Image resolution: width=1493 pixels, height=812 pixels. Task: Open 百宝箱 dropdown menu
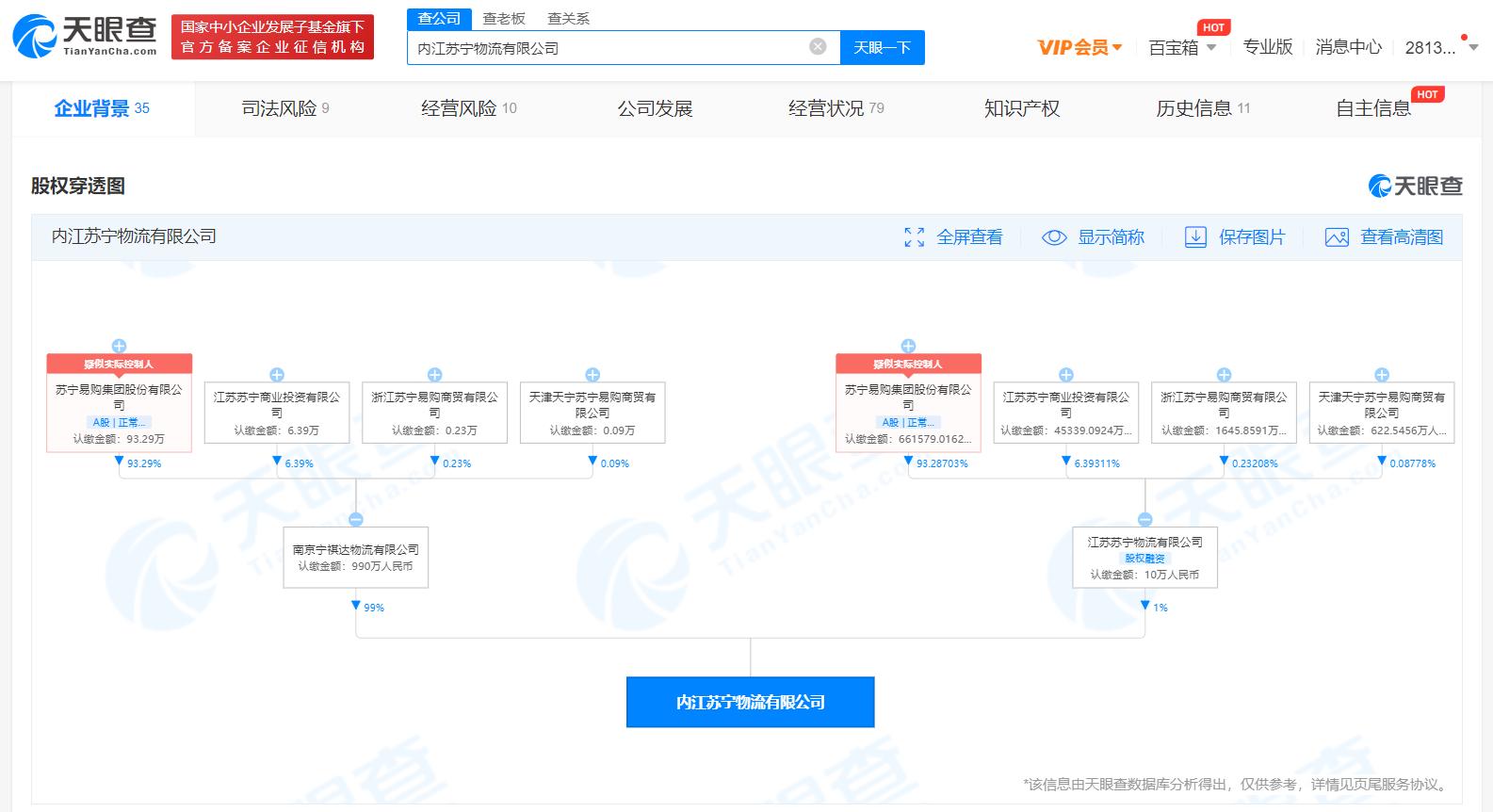click(x=1182, y=47)
